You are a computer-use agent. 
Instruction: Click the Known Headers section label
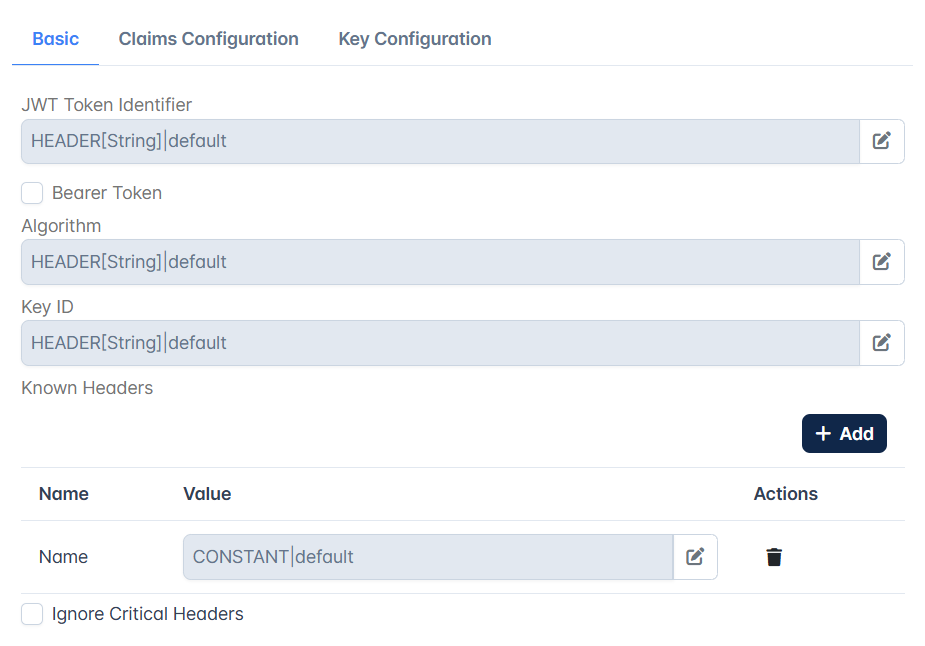pos(87,388)
